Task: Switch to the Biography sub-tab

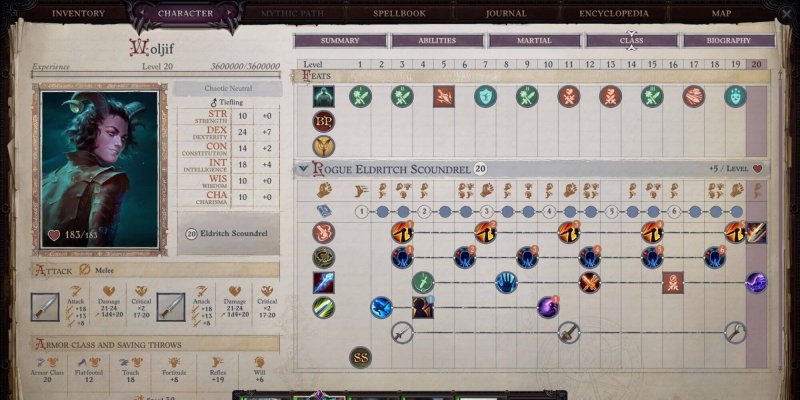Action: coord(729,40)
